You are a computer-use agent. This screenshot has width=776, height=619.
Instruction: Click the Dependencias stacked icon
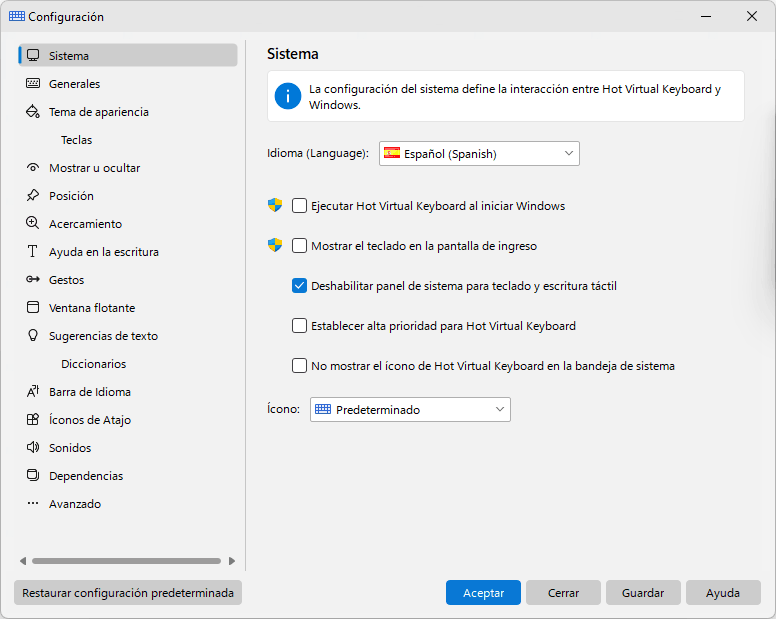(x=33, y=476)
